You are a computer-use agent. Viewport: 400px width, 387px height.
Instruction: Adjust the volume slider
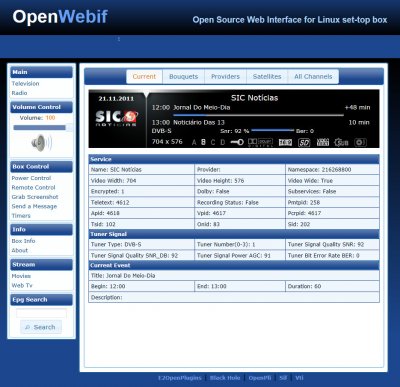42,128
